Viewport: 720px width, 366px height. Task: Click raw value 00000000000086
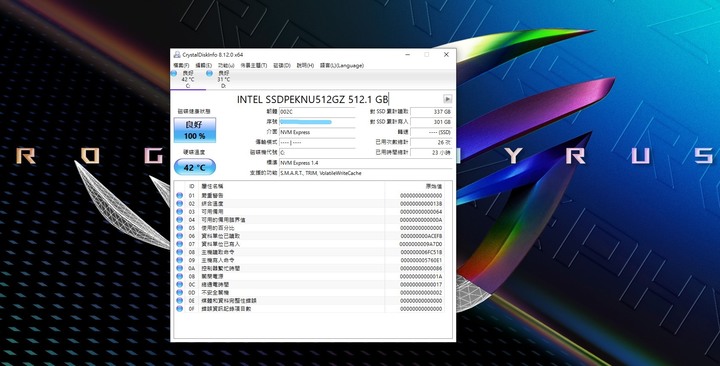pos(421,268)
